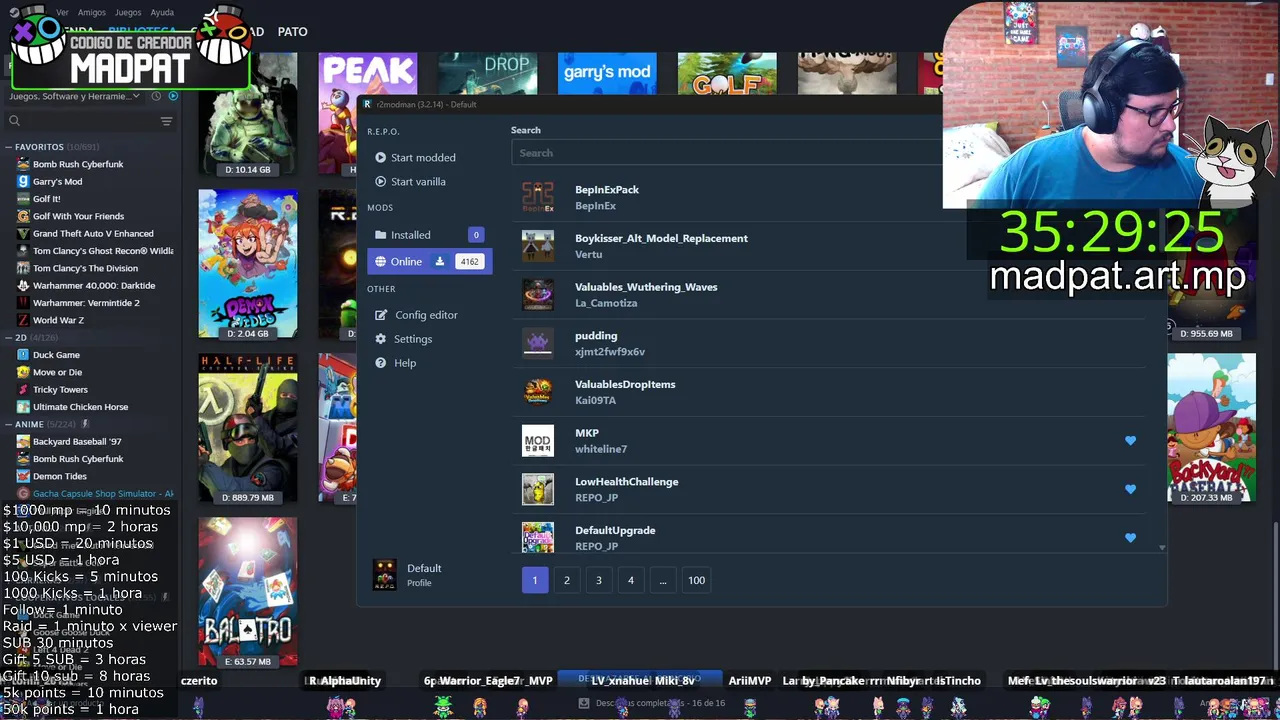Click the Steam library search magnifier icon
This screenshot has height=720, width=1280.
[14, 121]
